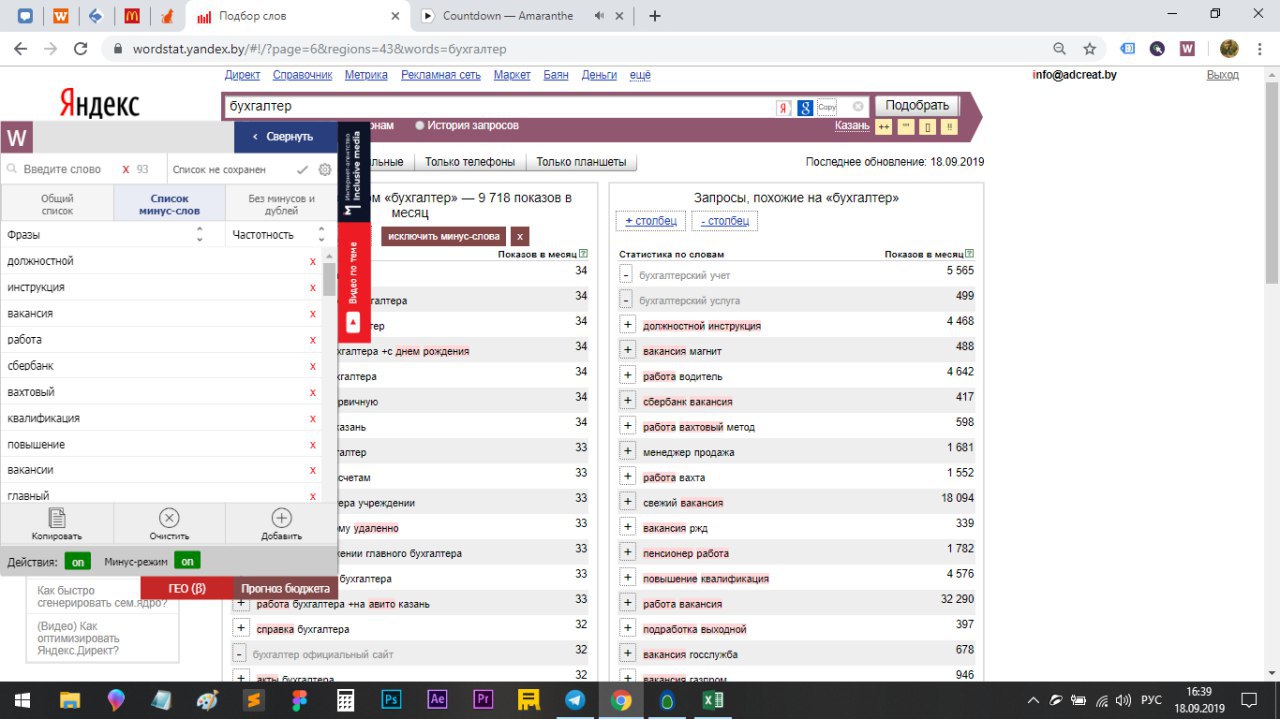
Task: Delete «вахтовый» from the minus-word list
Action: 313,392
